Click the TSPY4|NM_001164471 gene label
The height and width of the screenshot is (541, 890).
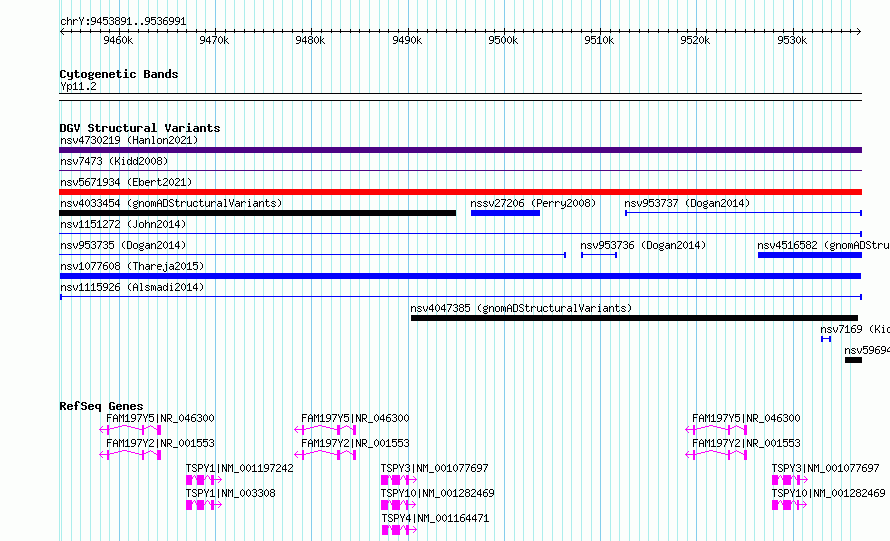tap(435, 518)
